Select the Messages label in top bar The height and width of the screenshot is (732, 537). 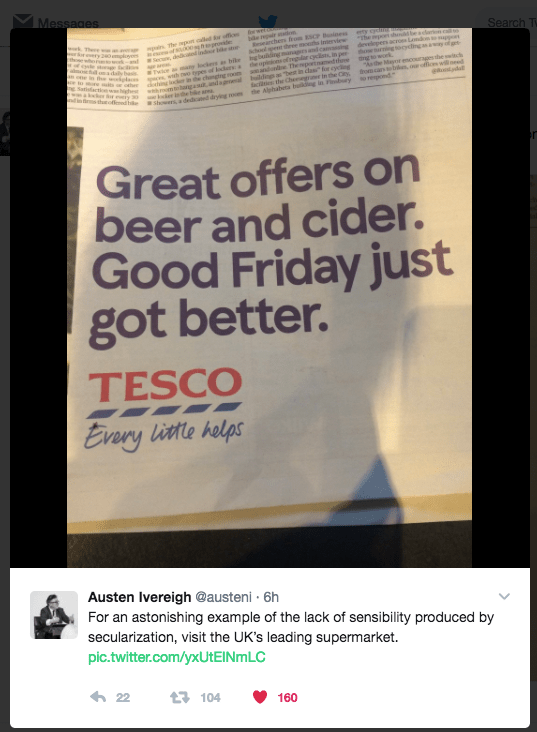pyautogui.click(x=68, y=23)
